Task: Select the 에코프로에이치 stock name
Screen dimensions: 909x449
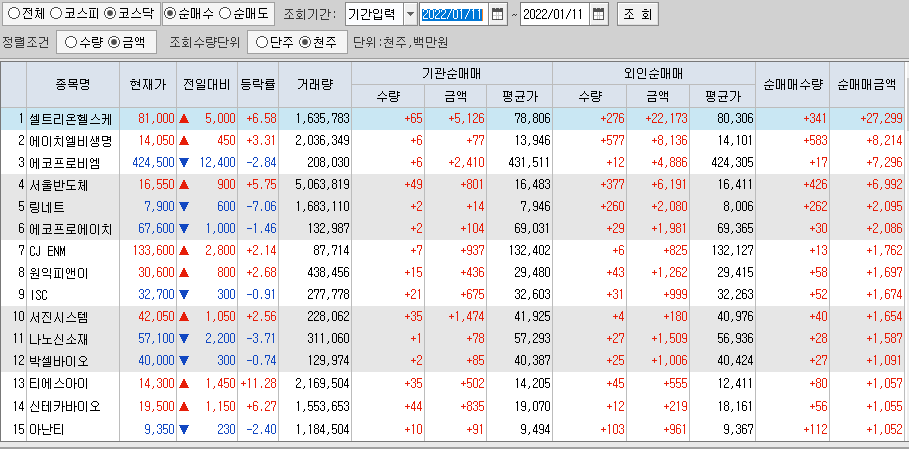Action: pyautogui.click(x=70, y=229)
